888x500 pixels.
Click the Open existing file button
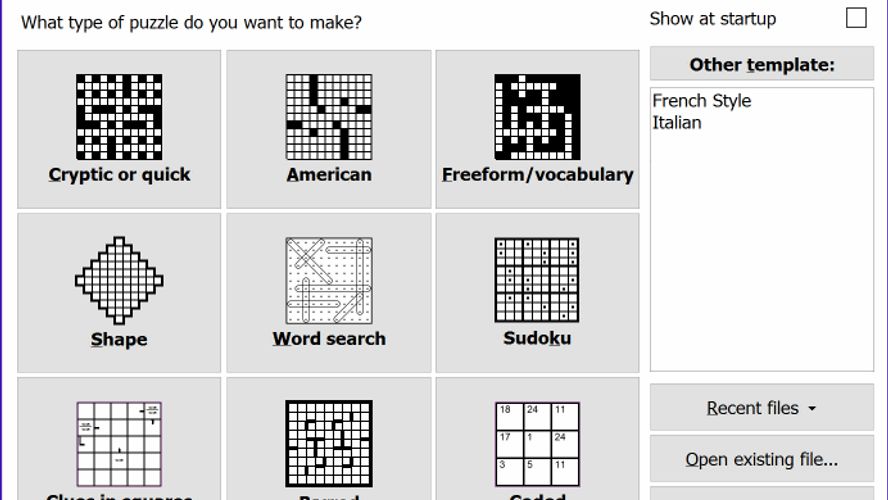coord(761,460)
